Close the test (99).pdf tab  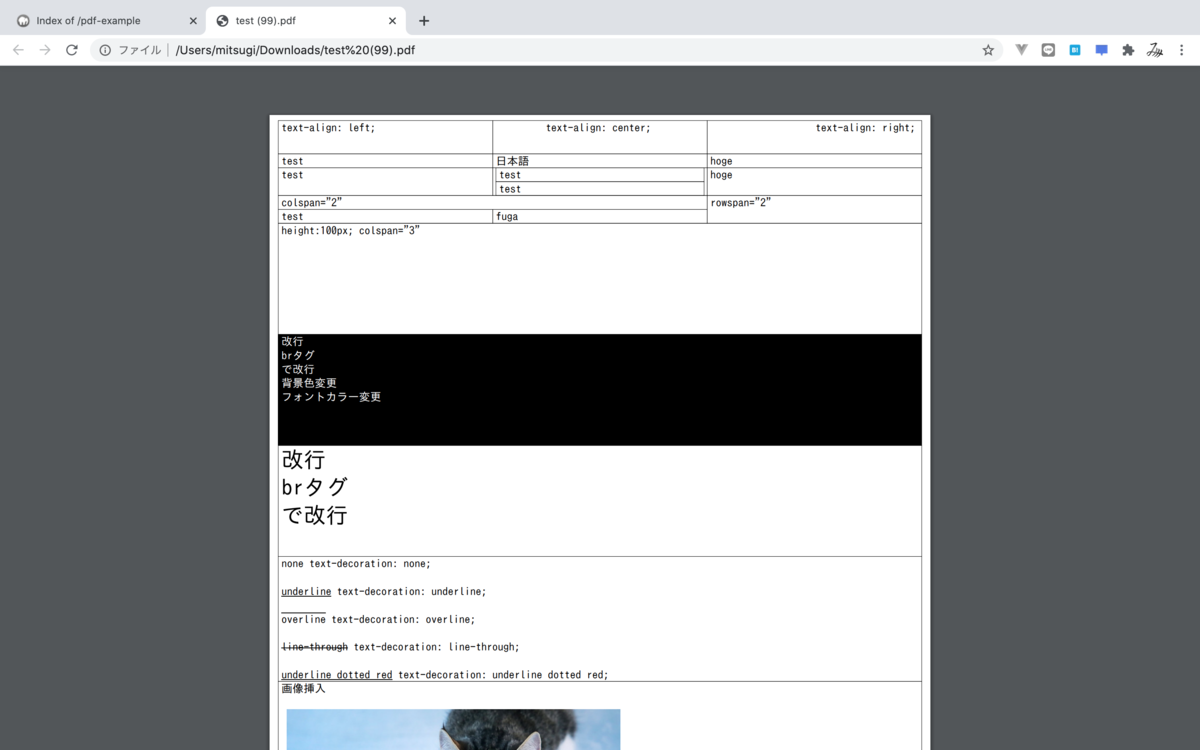tap(393, 20)
